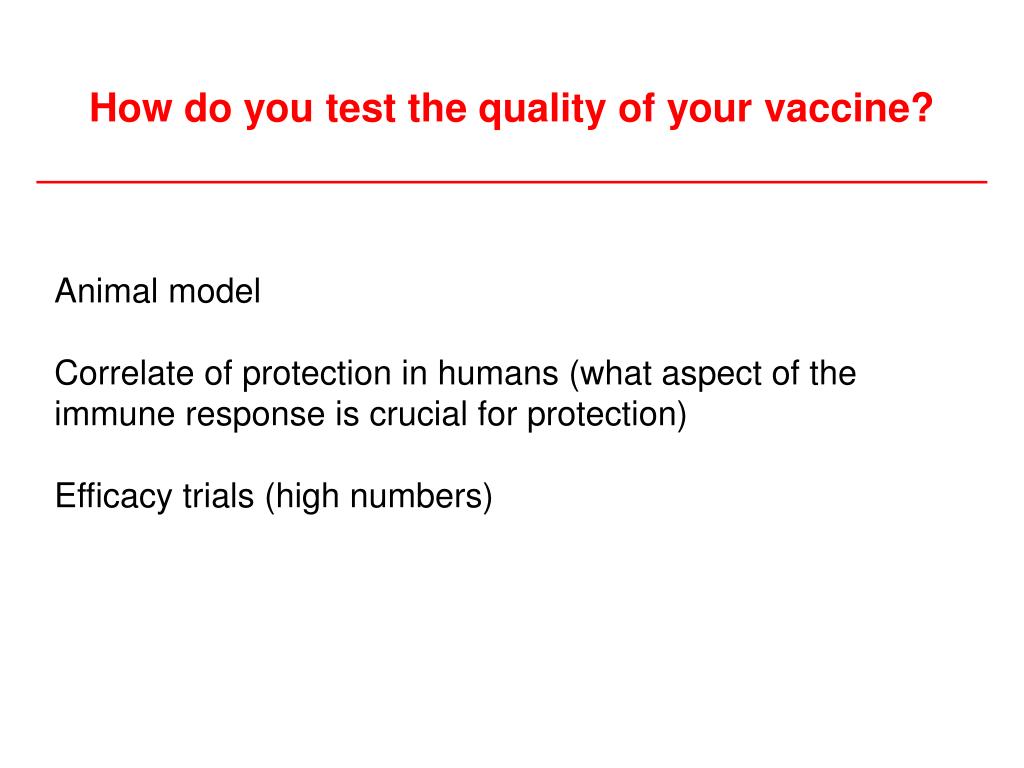Screen dimensions: 1024x768
Task: Click the word "model" in the body
Action: 214,291
